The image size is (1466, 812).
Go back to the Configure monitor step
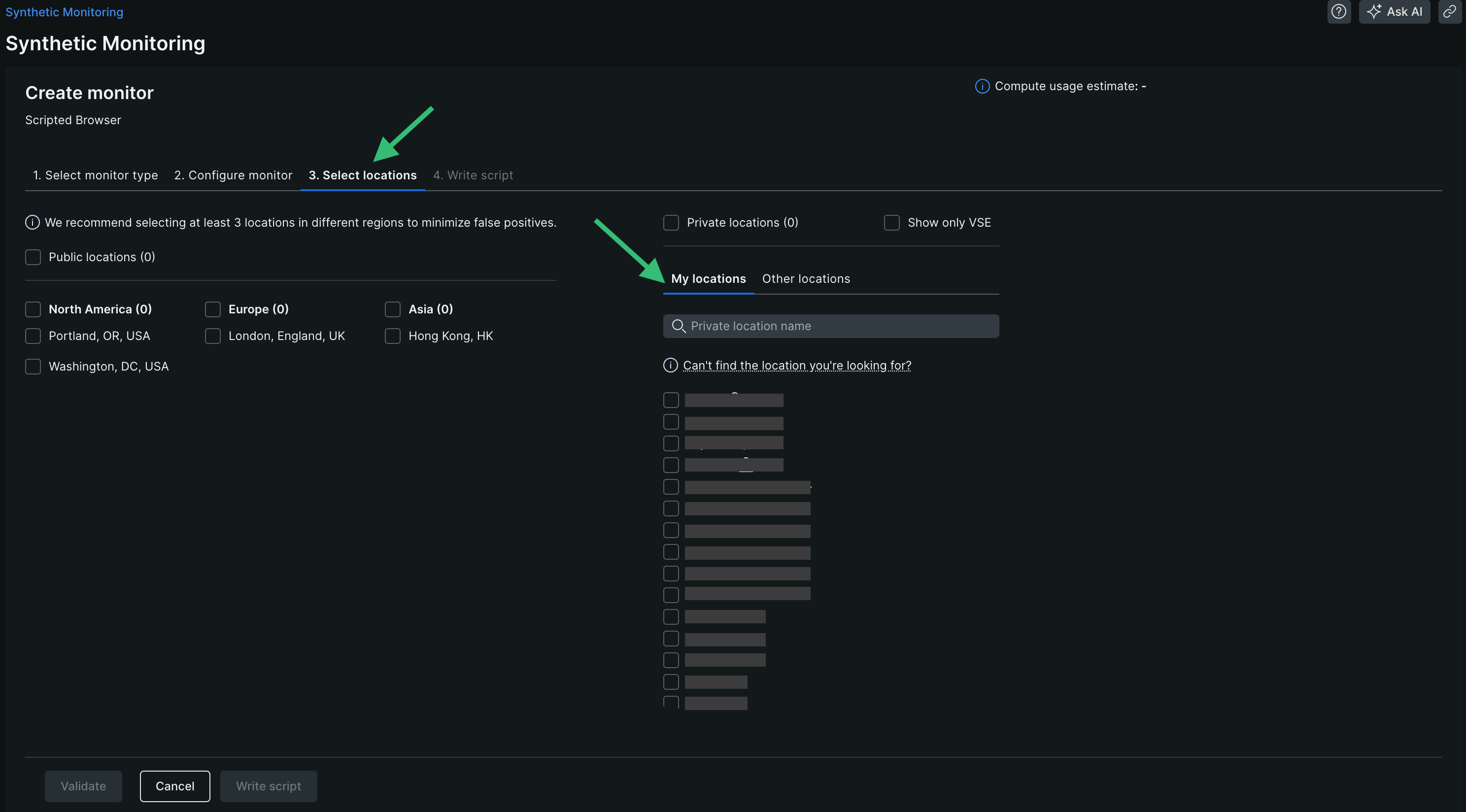point(233,175)
